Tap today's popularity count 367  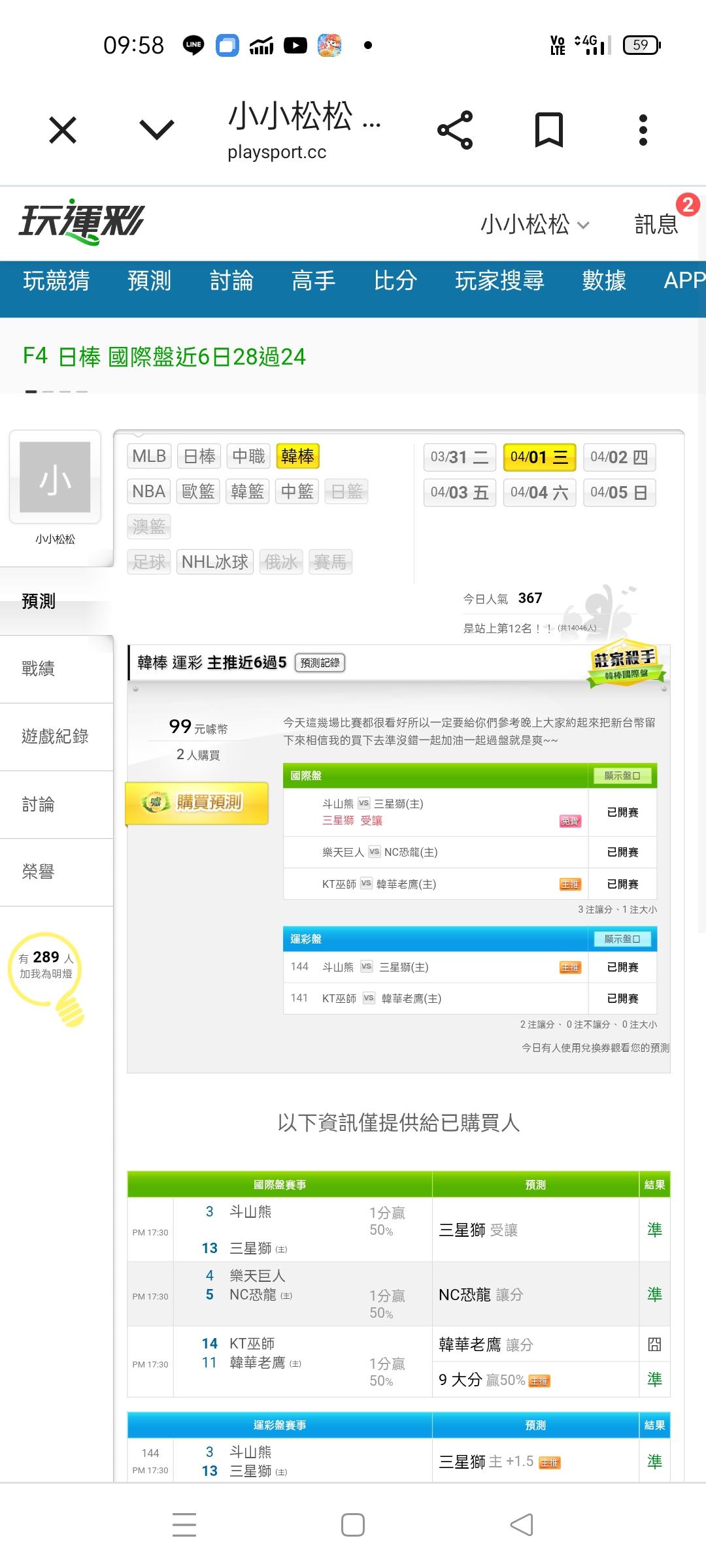(529, 598)
